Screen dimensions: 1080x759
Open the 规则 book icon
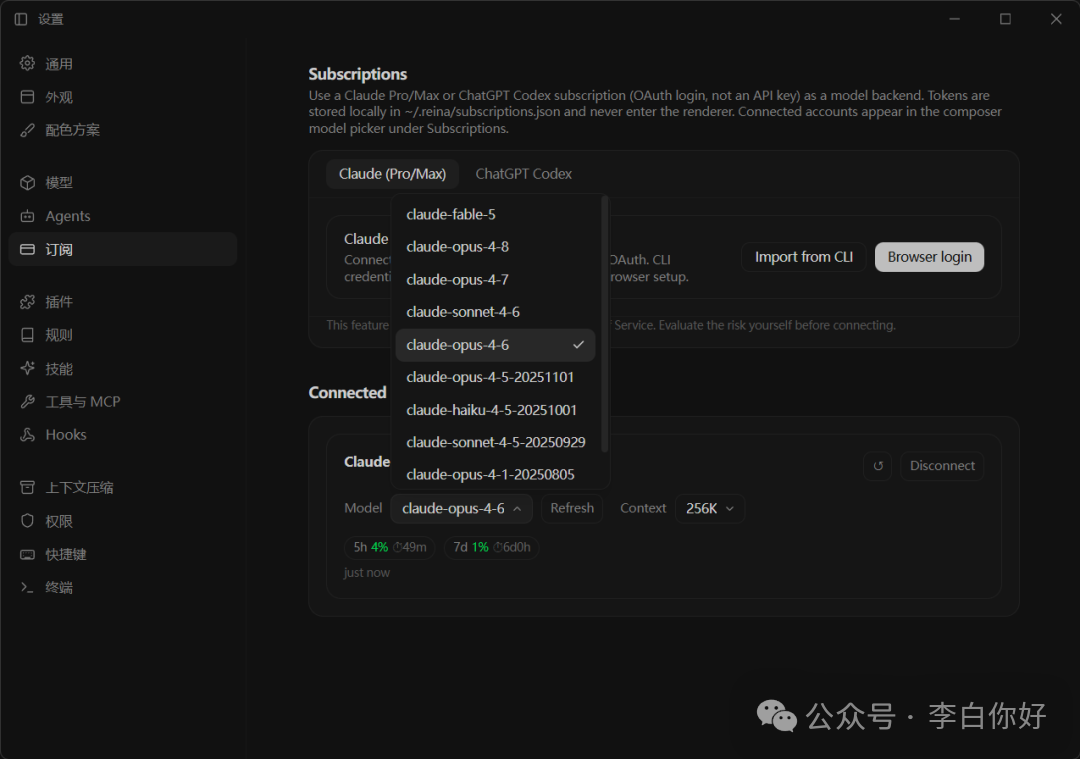[27, 335]
